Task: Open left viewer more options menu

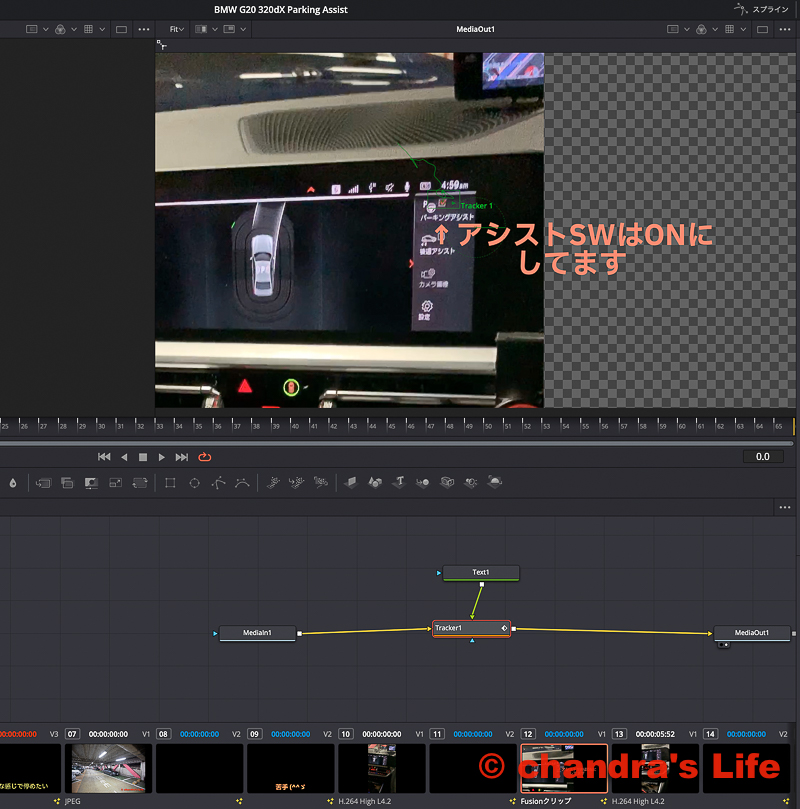Action: coord(144,29)
